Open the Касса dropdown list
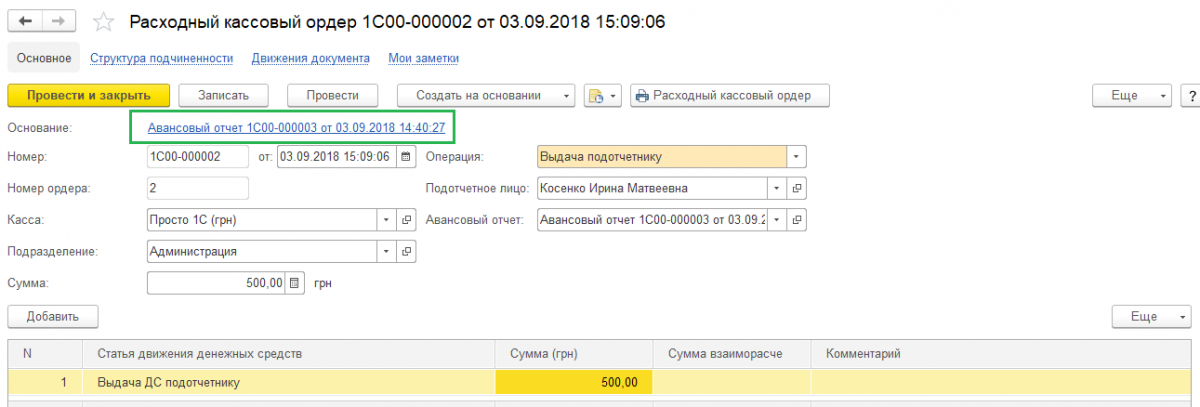The width and height of the screenshot is (1200, 407). click(387, 220)
